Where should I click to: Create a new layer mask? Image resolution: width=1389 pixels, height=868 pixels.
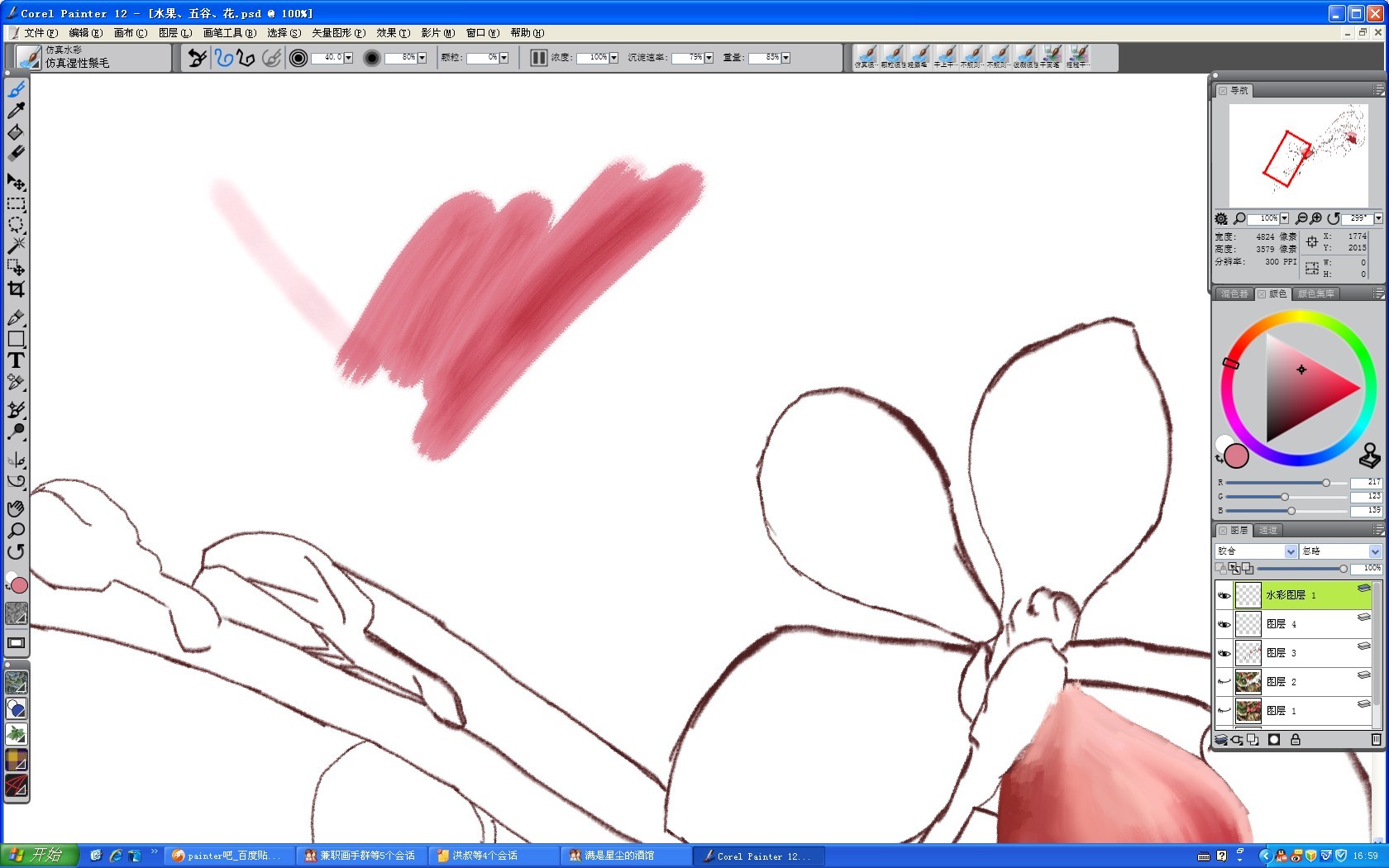click(1274, 740)
